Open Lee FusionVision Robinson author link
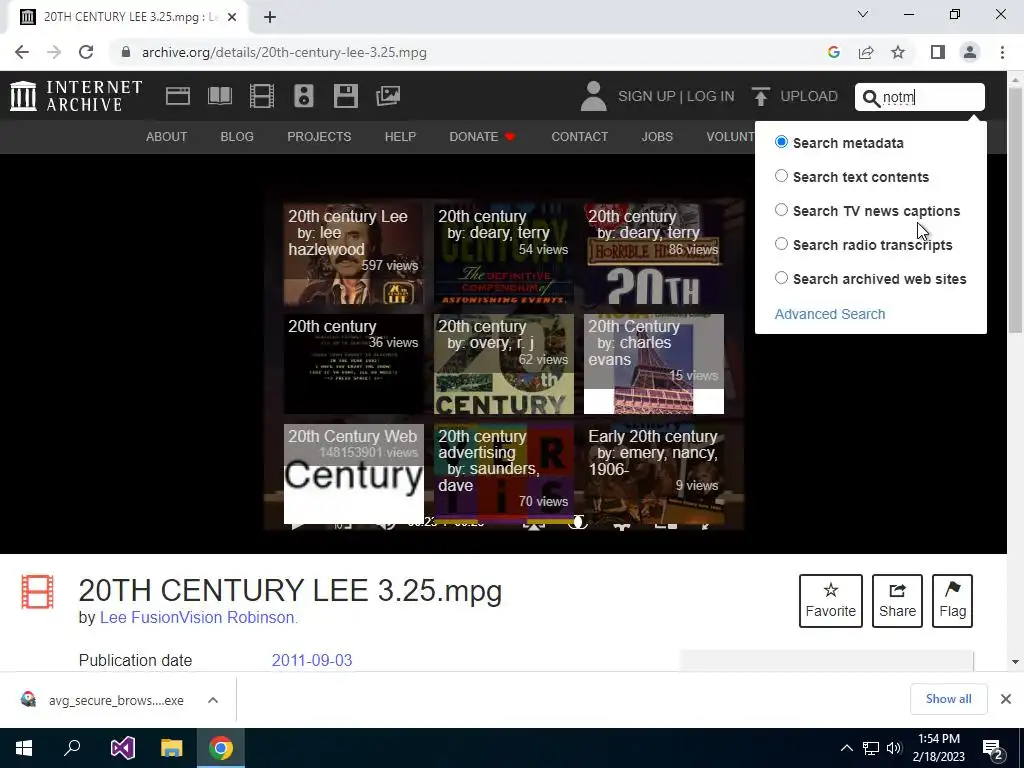The image size is (1024, 768). pyautogui.click(x=198, y=617)
